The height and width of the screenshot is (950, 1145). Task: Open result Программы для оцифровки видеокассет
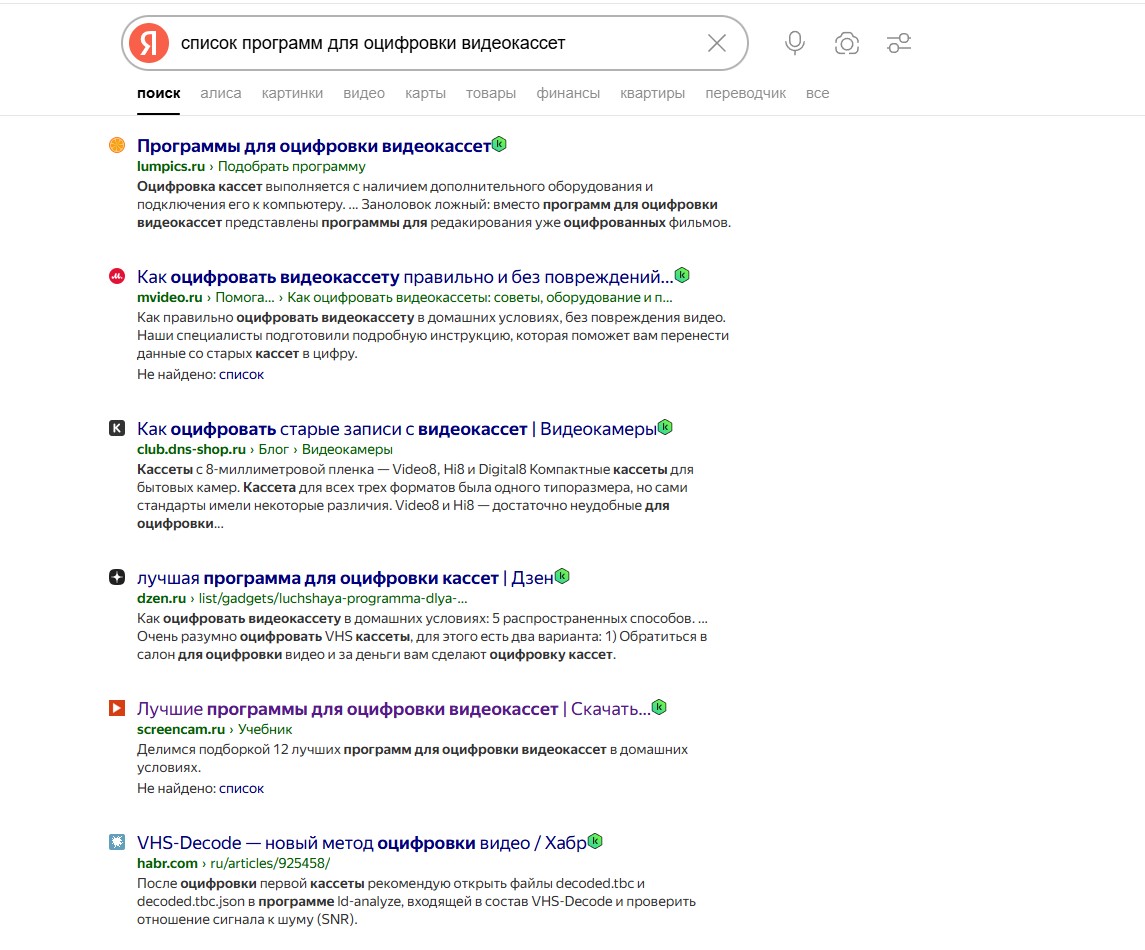[x=314, y=146]
